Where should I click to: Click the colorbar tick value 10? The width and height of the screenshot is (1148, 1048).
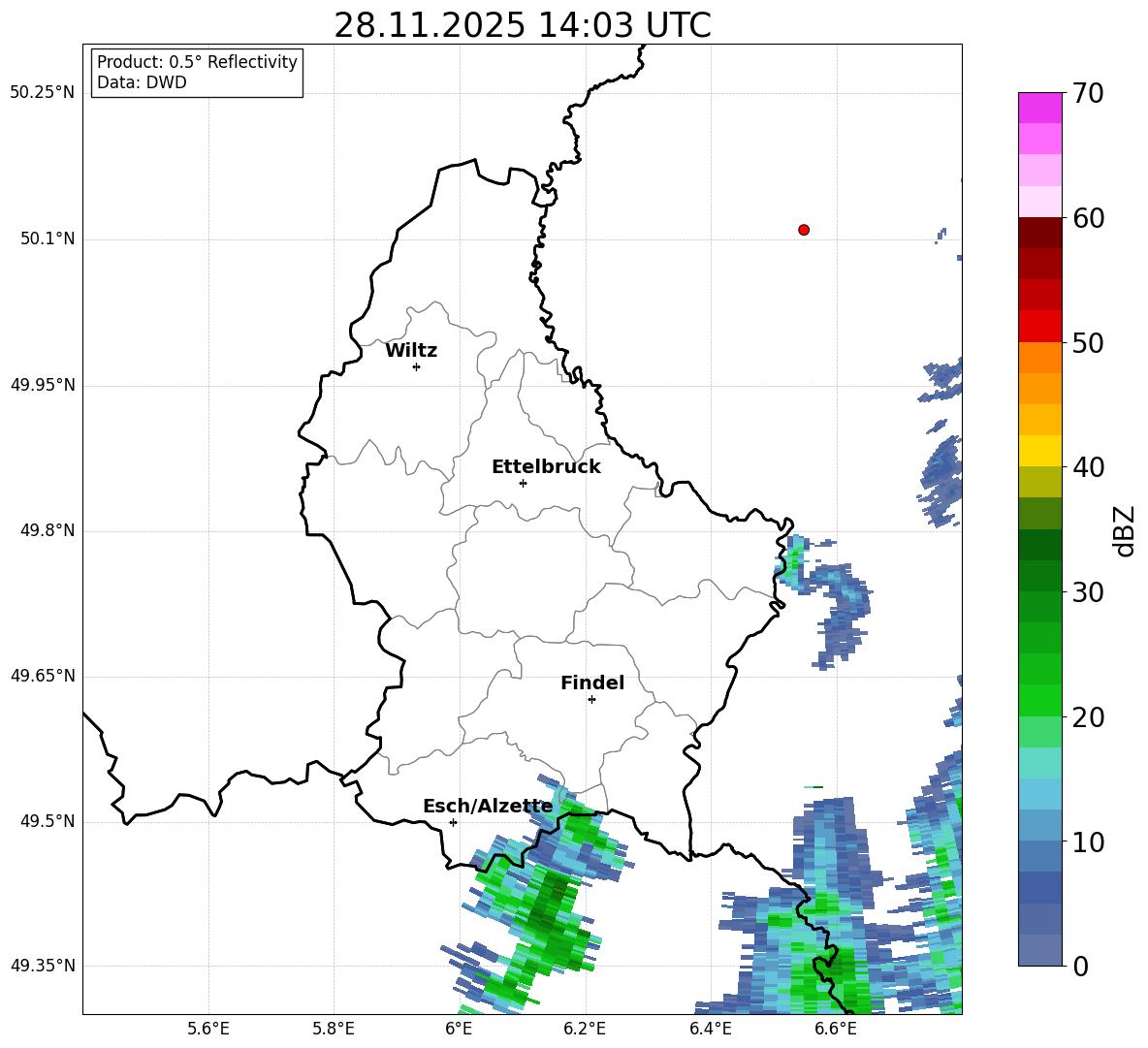click(1088, 842)
